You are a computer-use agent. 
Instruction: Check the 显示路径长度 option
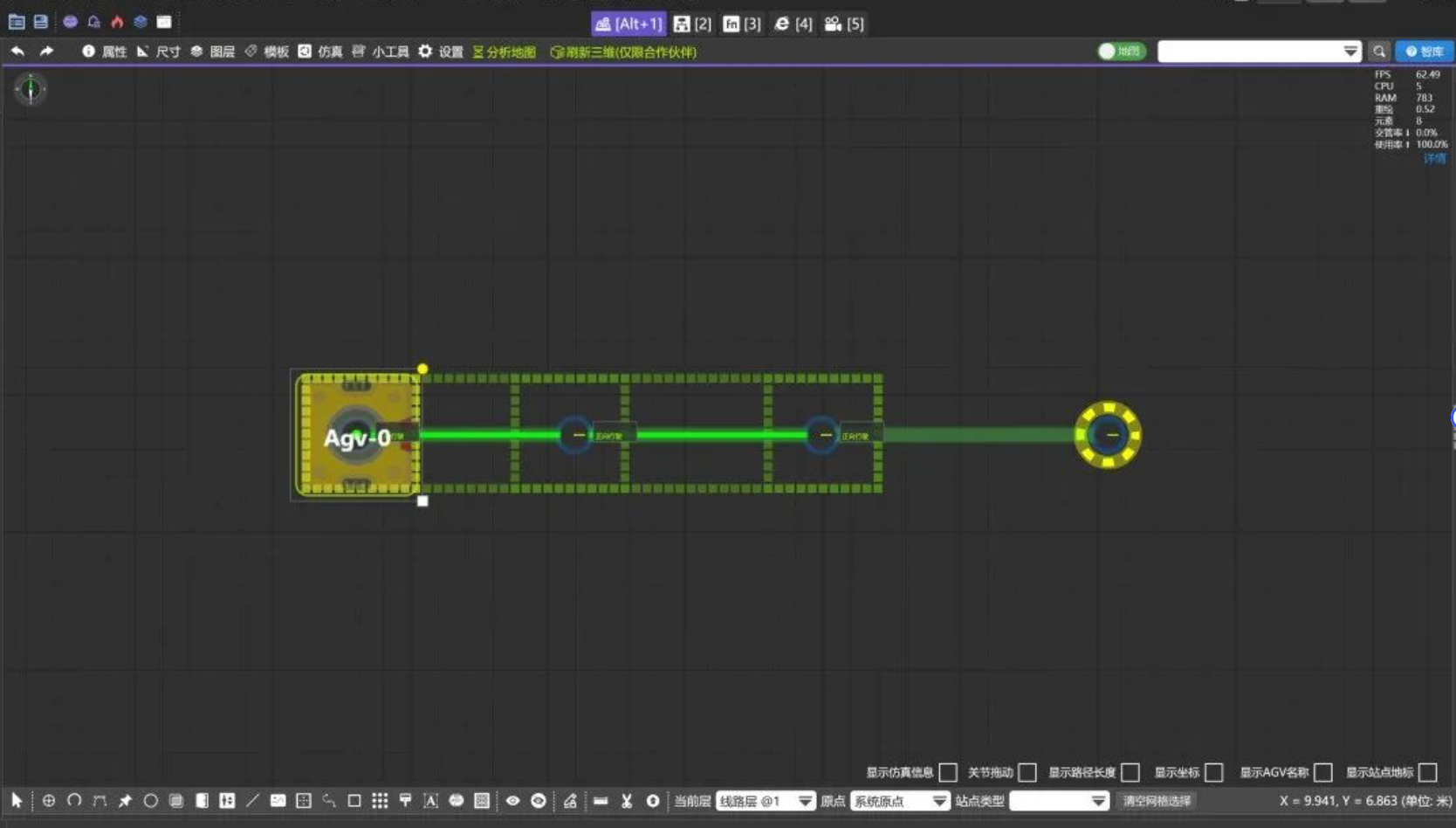click(x=1130, y=772)
